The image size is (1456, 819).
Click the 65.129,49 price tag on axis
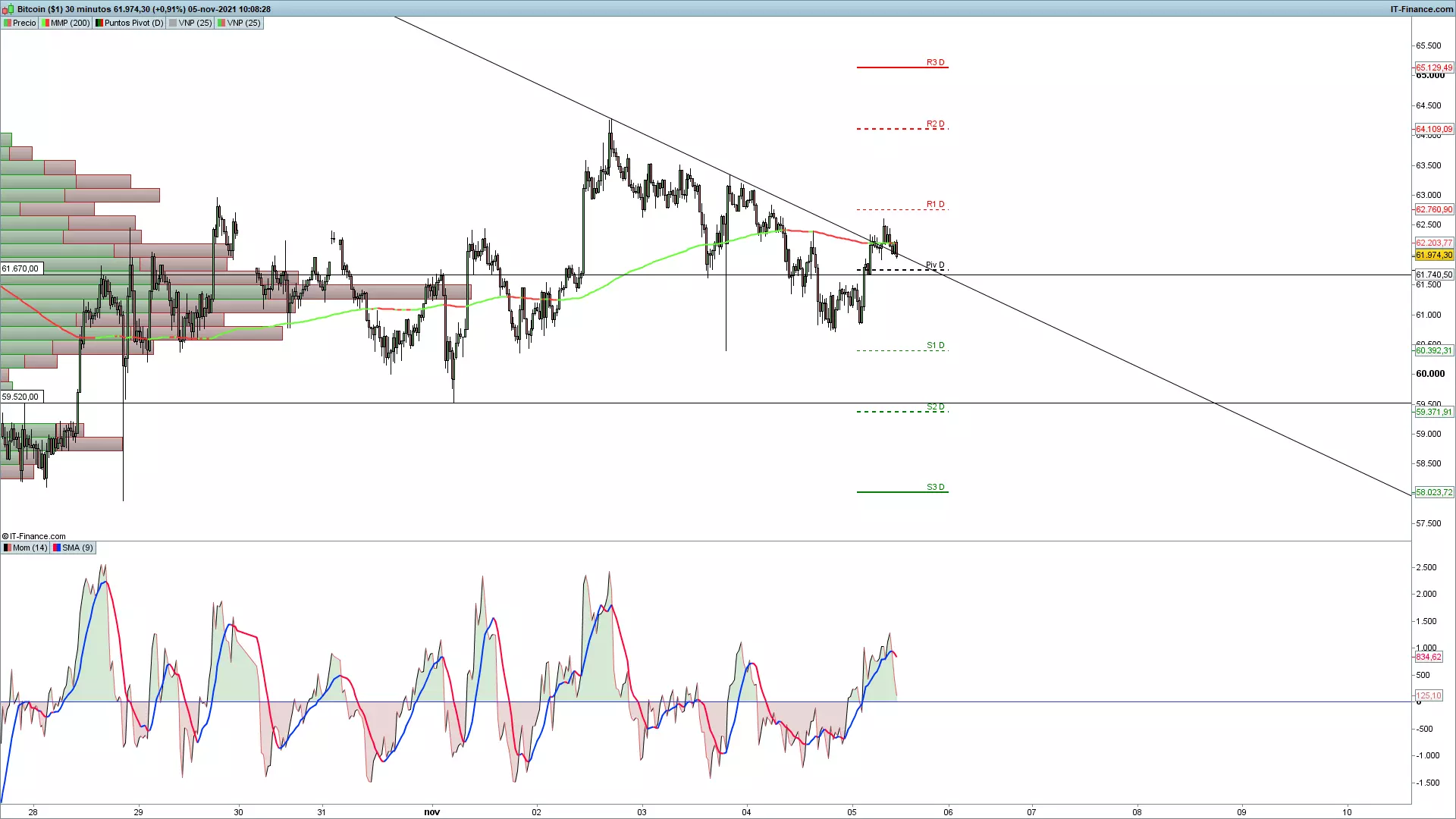tap(1434, 67)
